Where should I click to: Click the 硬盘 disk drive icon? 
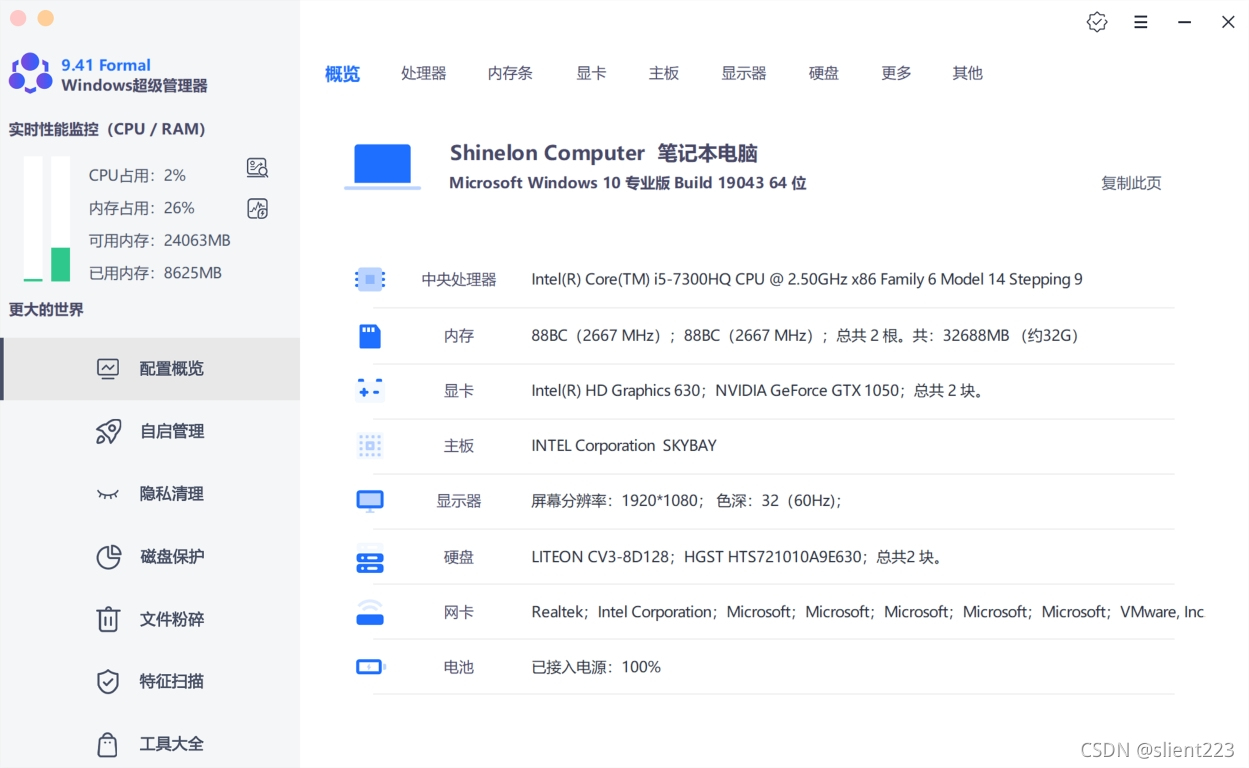[370, 562]
